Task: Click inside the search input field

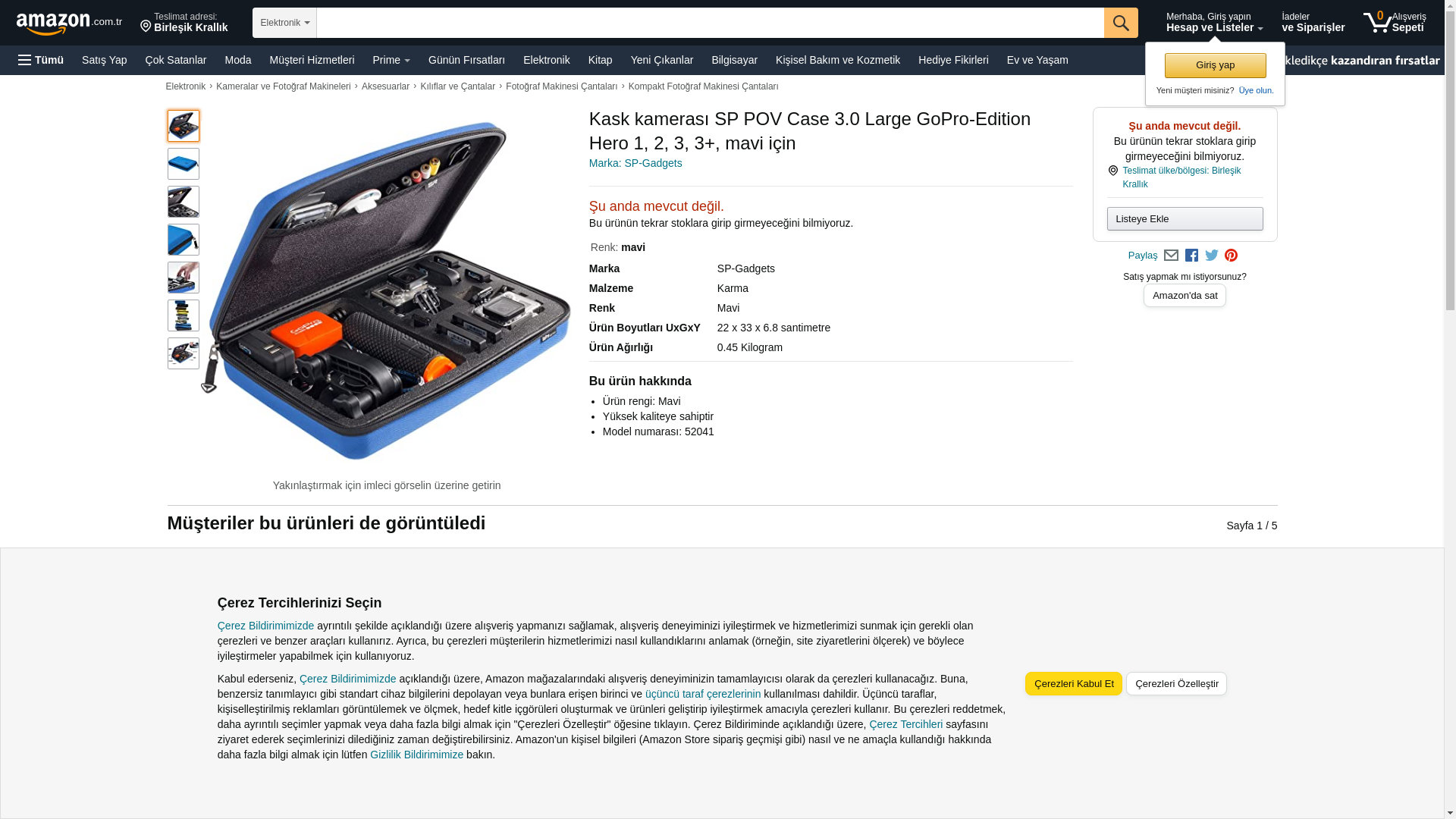Action: point(710,23)
